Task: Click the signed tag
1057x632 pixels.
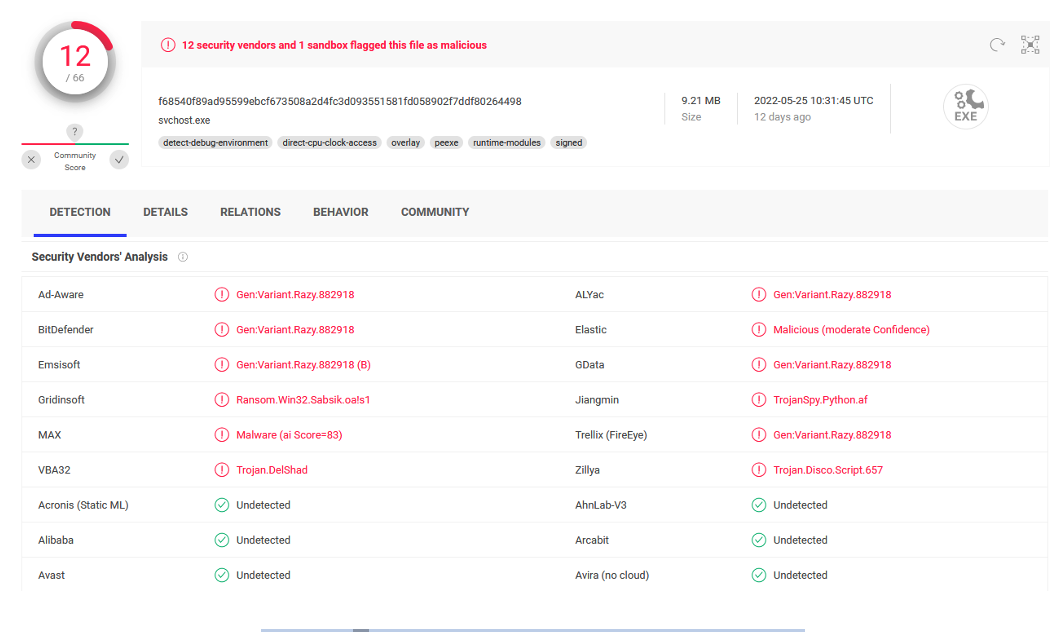Action: coord(569,143)
